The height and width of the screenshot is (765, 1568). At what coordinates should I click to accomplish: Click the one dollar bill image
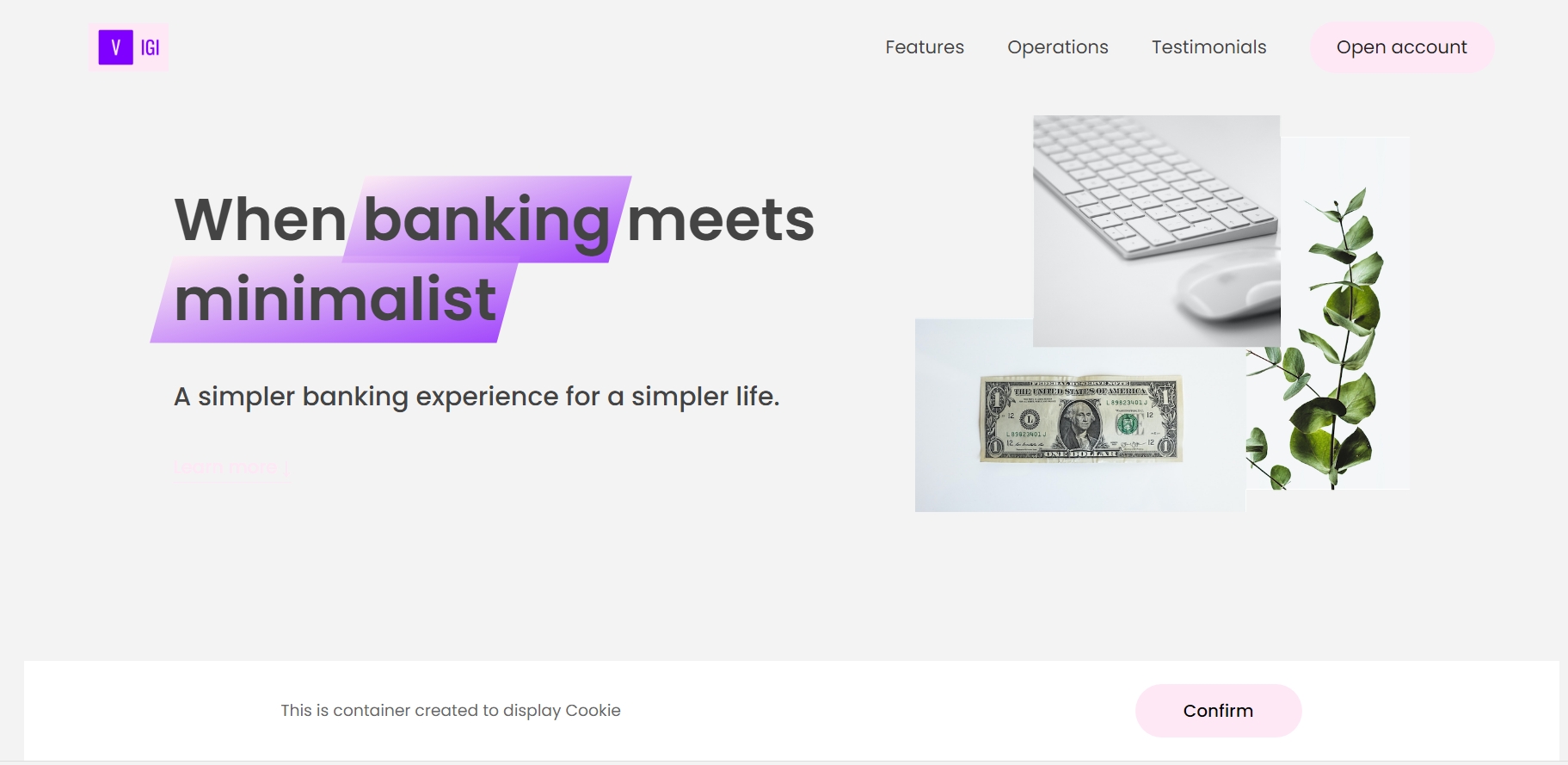coord(1080,418)
